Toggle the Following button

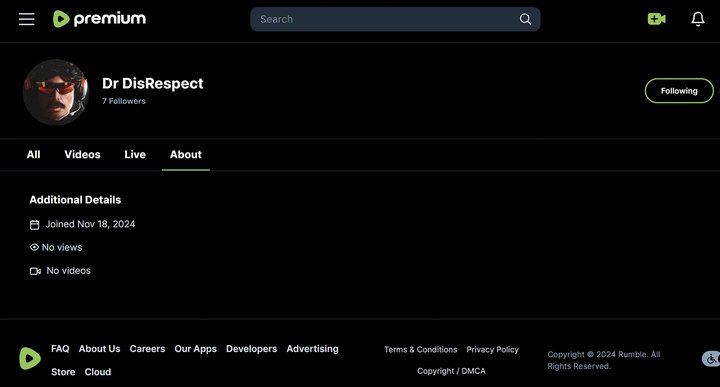coord(679,91)
